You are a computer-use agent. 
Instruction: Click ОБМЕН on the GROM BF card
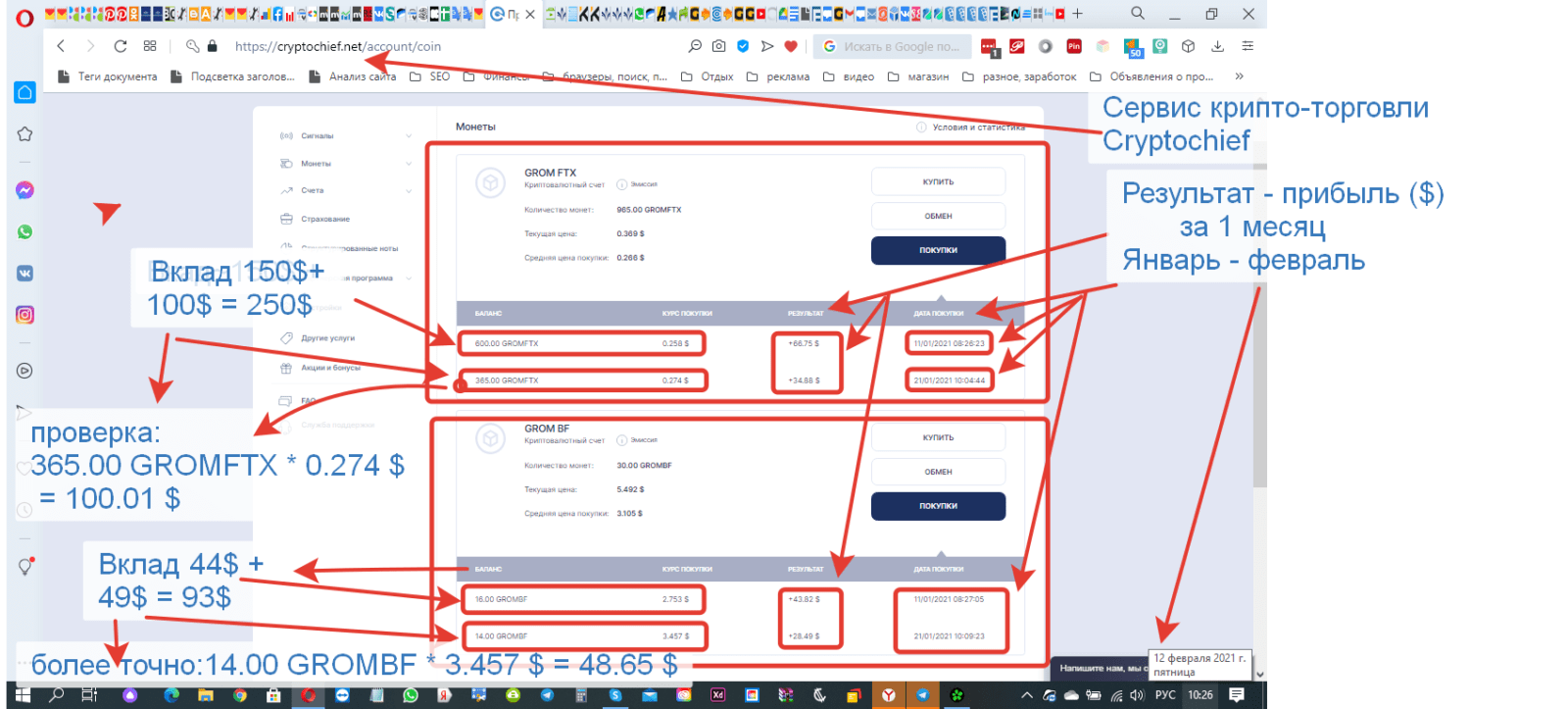pos(938,472)
